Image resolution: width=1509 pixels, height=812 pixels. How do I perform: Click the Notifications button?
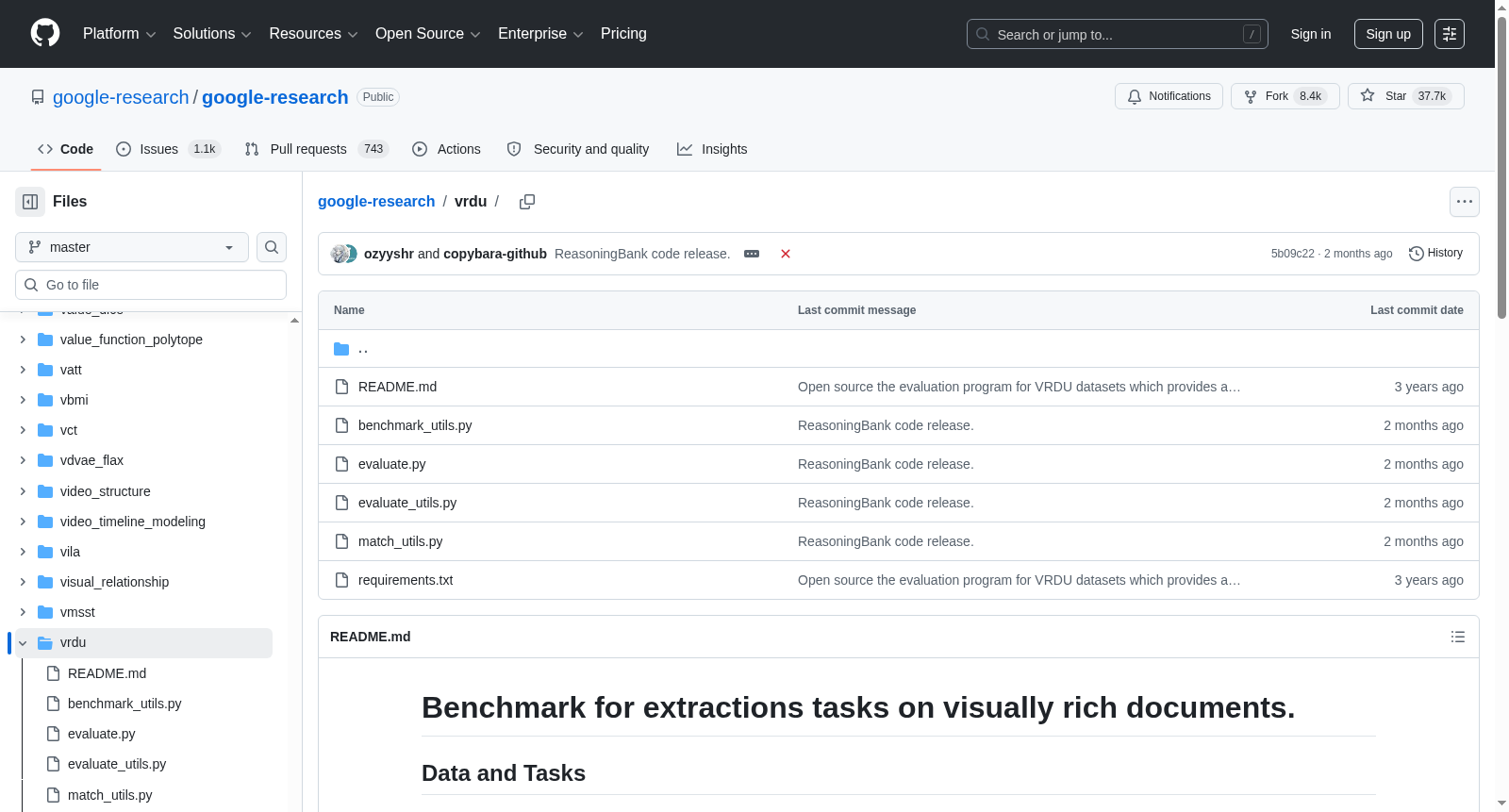[1169, 96]
